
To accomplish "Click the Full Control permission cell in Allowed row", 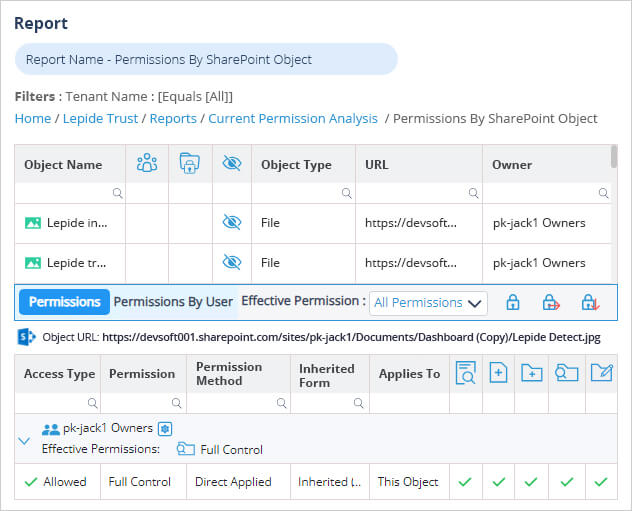I will [x=143, y=482].
